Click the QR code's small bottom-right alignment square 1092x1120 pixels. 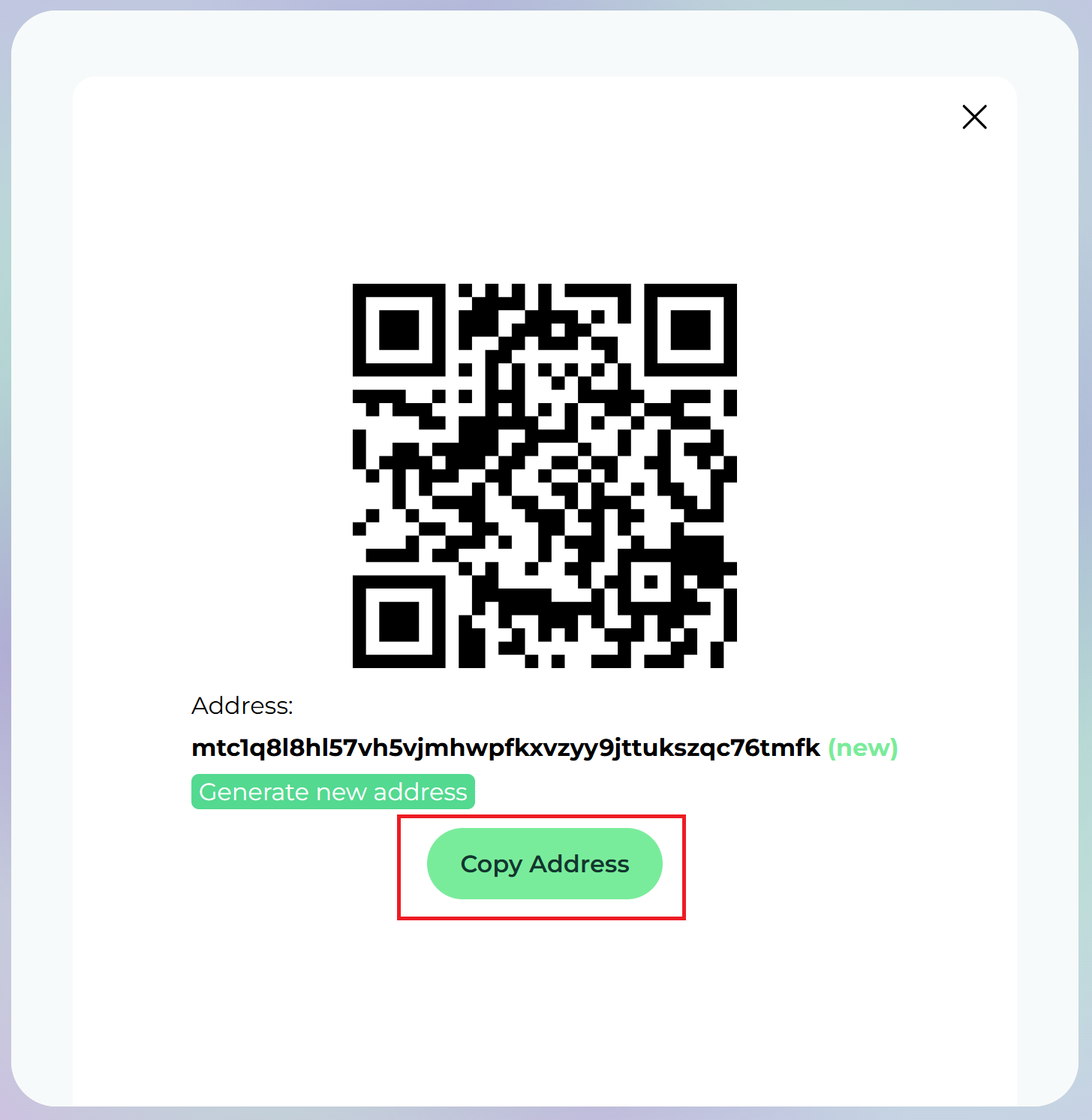click(651, 582)
